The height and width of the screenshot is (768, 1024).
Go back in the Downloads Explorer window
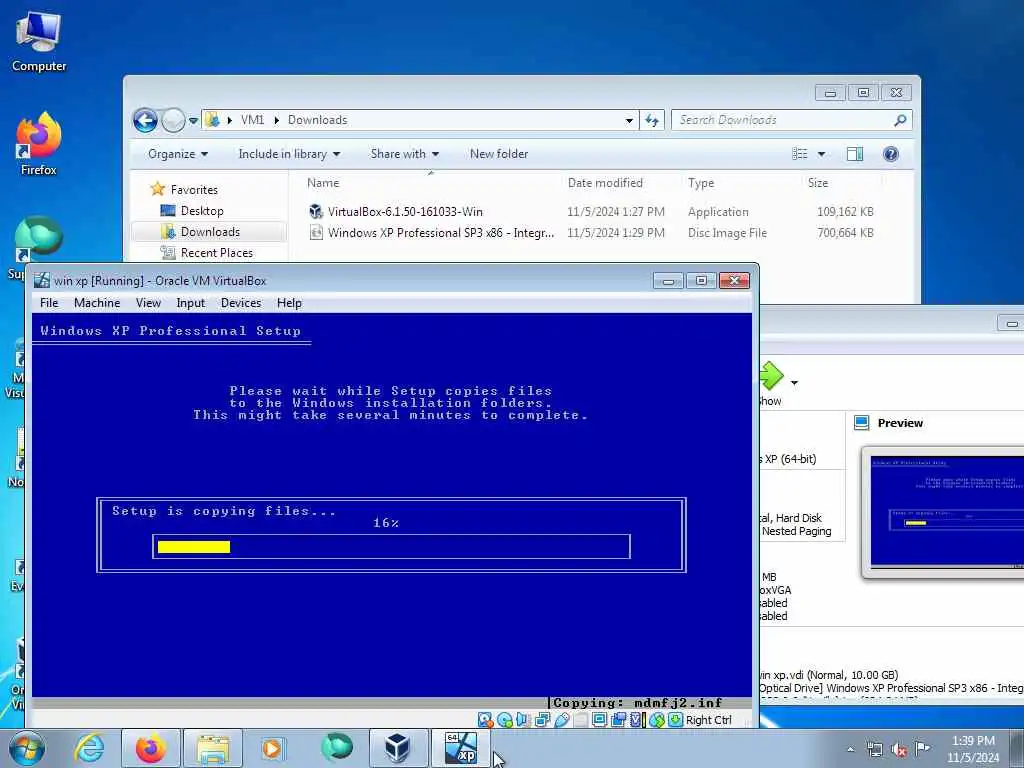click(x=145, y=120)
